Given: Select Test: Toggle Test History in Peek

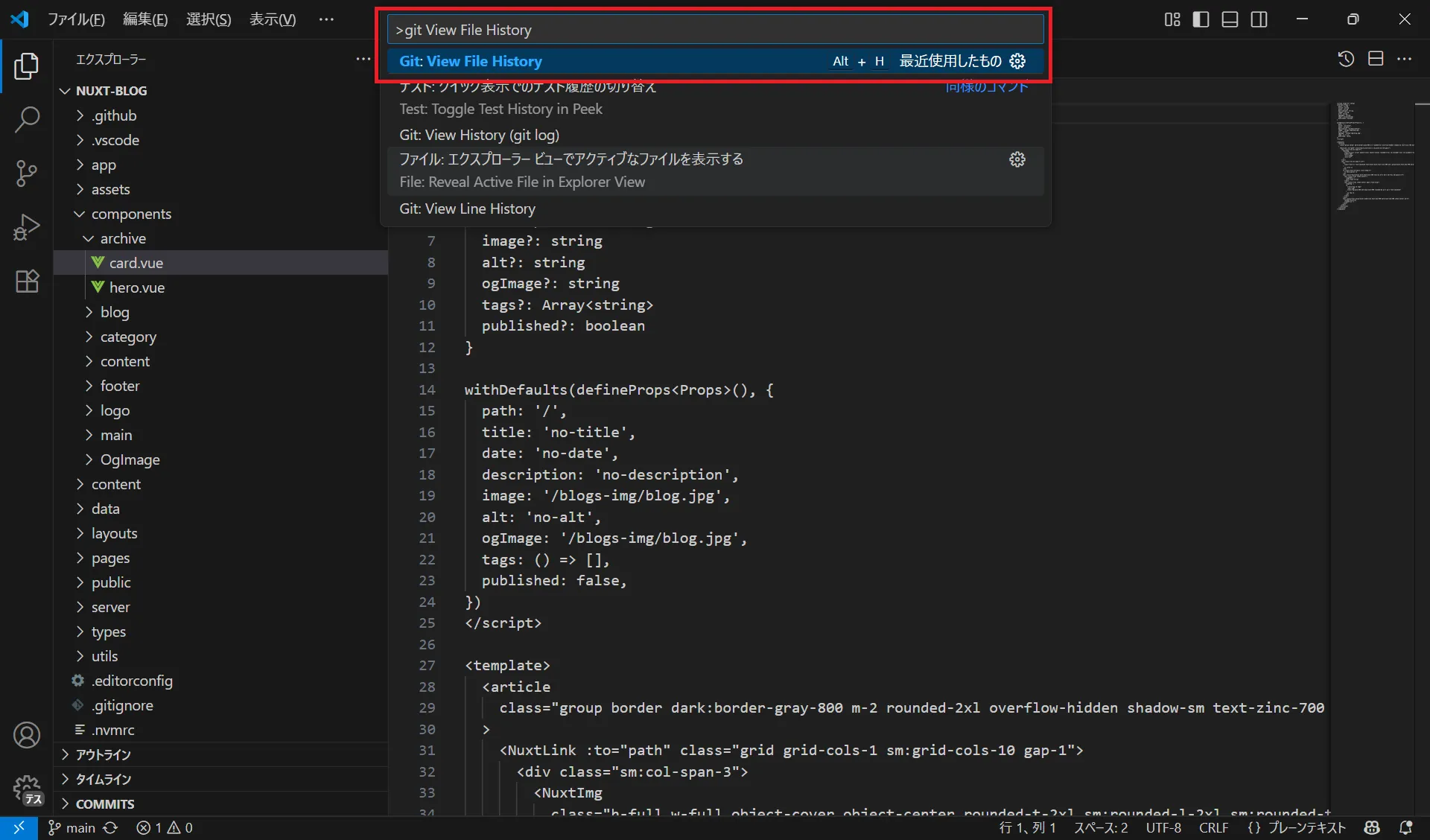Looking at the screenshot, I should point(715,98).
